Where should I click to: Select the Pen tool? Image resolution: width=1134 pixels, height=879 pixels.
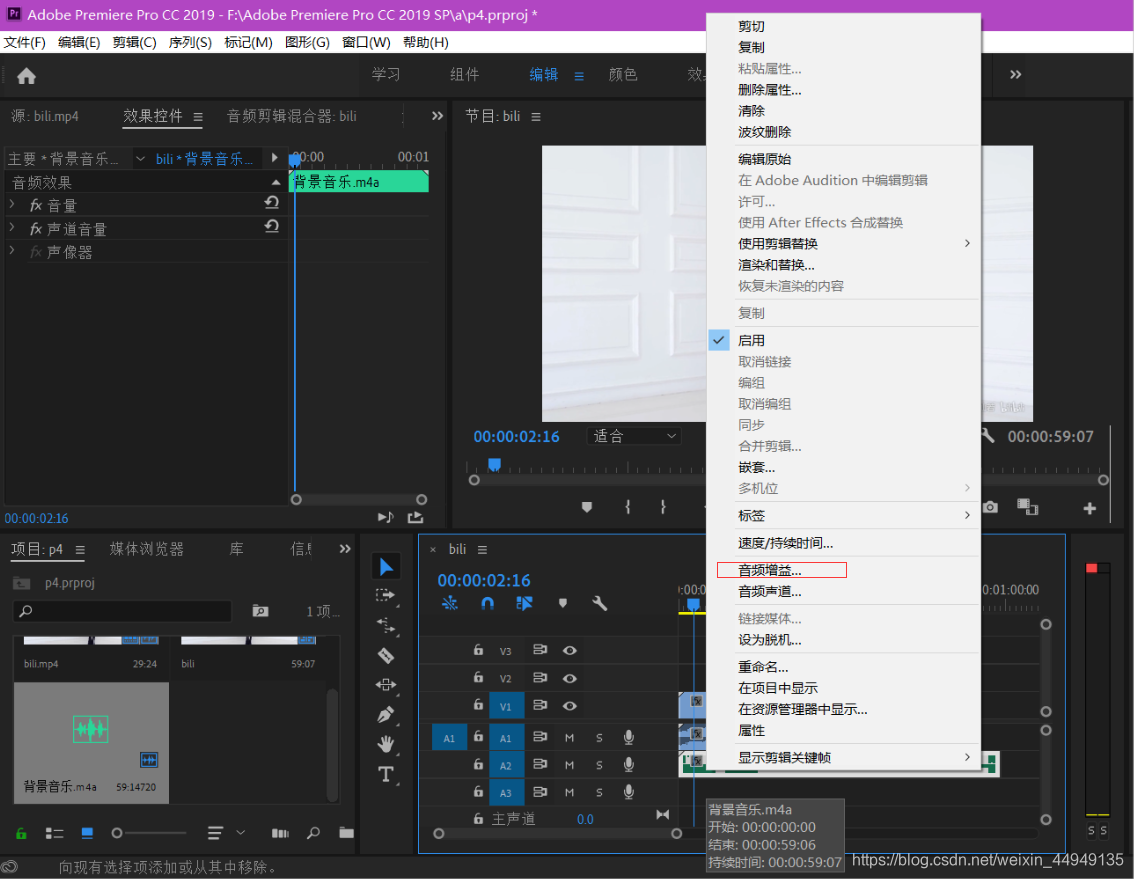coord(385,714)
